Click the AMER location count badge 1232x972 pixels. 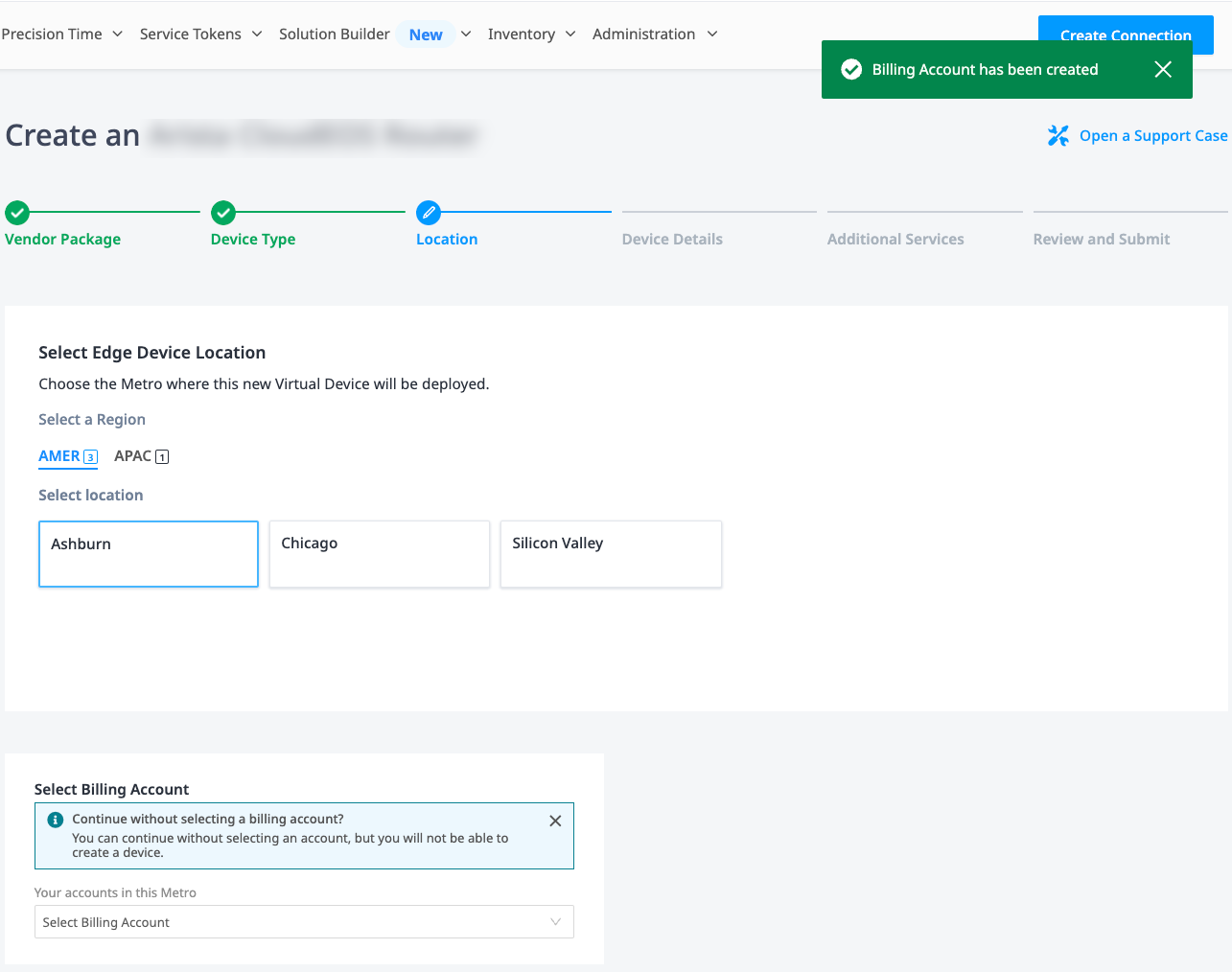pyautogui.click(x=91, y=457)
